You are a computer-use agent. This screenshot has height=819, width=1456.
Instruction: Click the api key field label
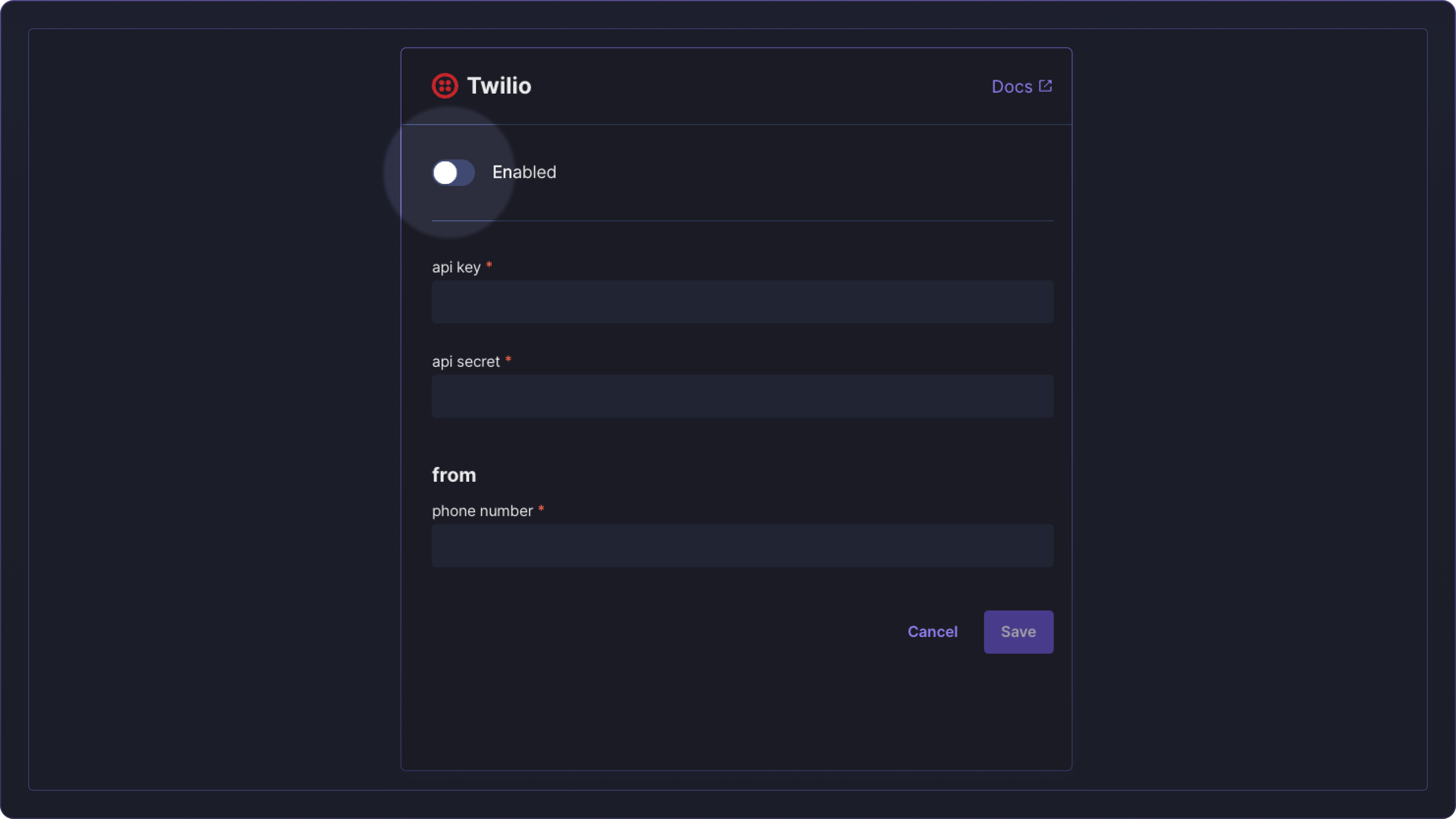tap(456, 267)
